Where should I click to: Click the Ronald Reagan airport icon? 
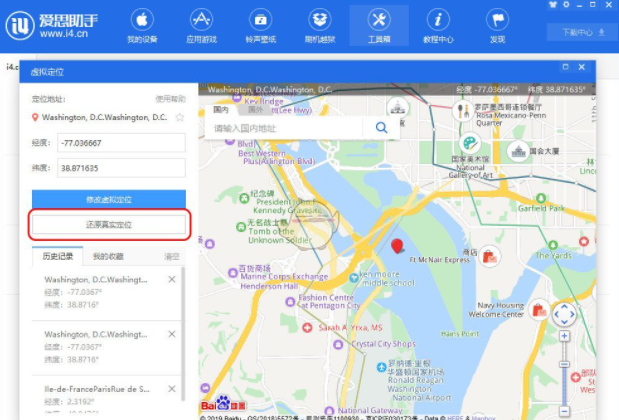pos(381,368)
